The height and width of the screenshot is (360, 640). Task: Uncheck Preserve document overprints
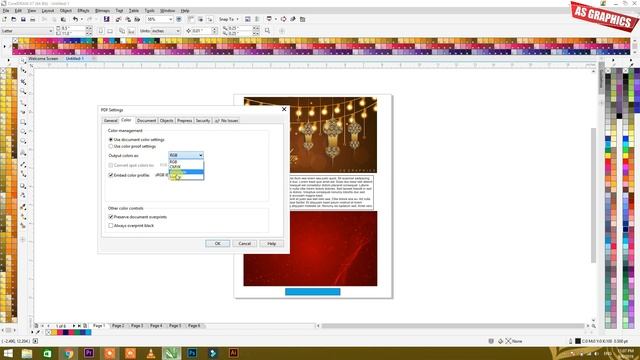(x=111, y=217)
